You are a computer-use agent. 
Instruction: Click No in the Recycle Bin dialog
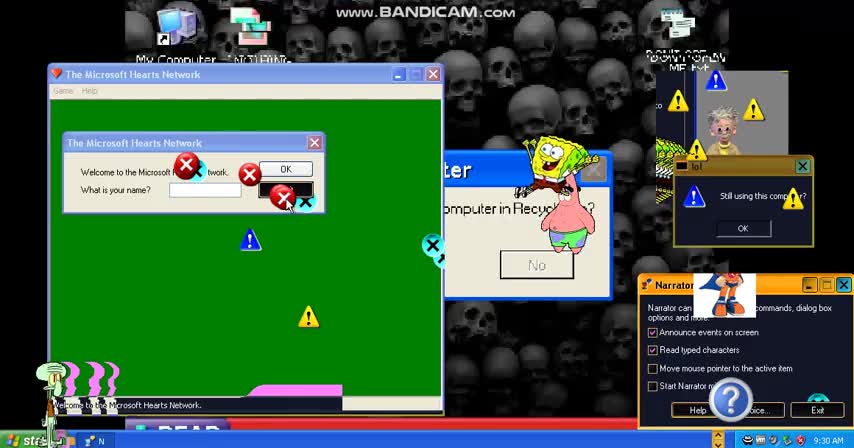pos(536,265)
